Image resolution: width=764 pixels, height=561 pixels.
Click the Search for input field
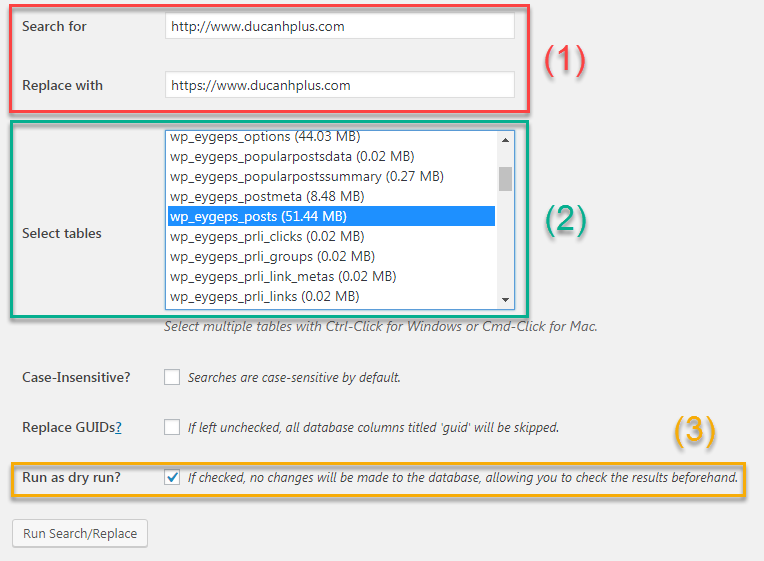339,26
